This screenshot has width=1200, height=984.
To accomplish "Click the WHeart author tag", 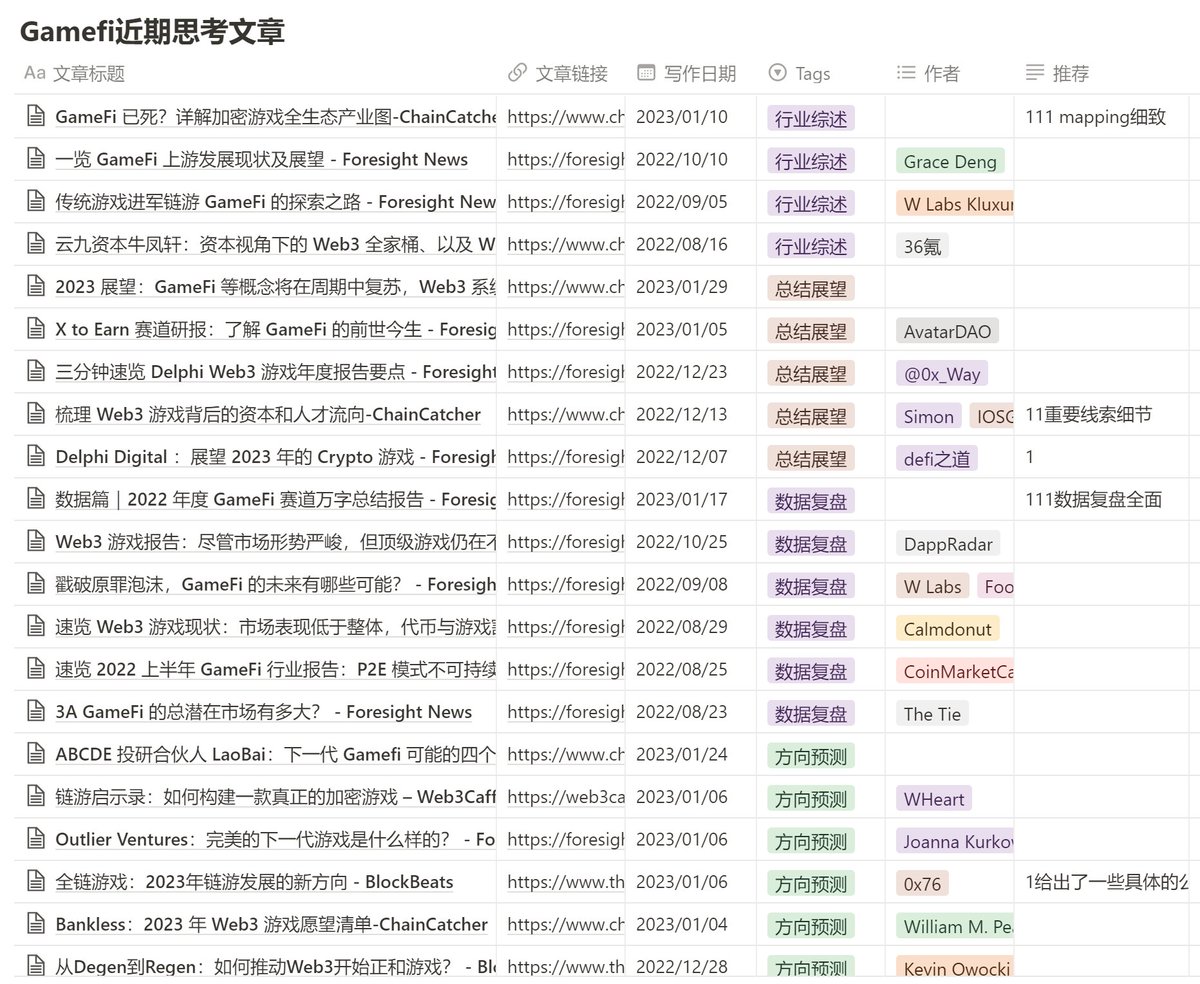I will 935,798.
